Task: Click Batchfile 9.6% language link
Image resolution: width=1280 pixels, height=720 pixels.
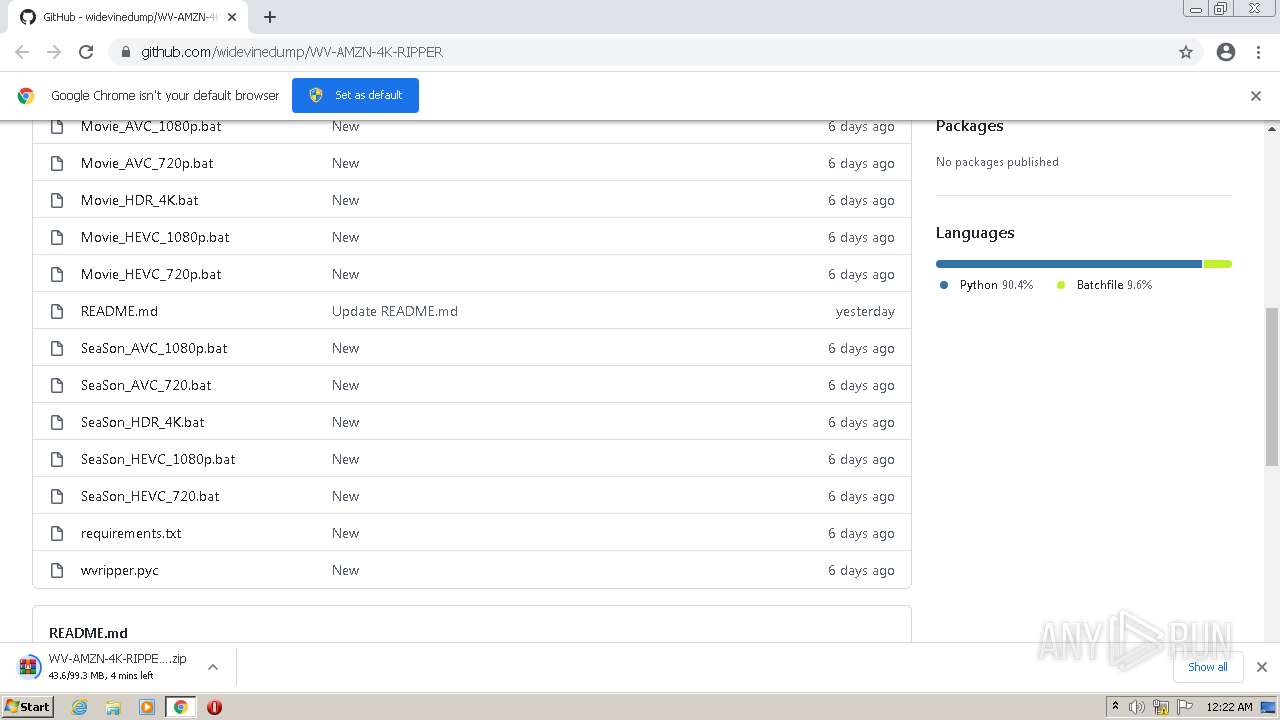Action: coord(1105,285)
